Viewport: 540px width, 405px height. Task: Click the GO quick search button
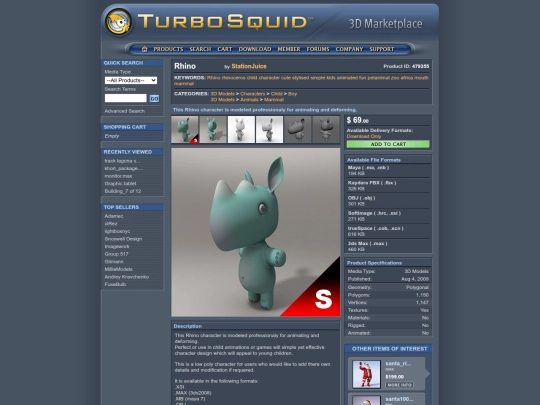154,98
